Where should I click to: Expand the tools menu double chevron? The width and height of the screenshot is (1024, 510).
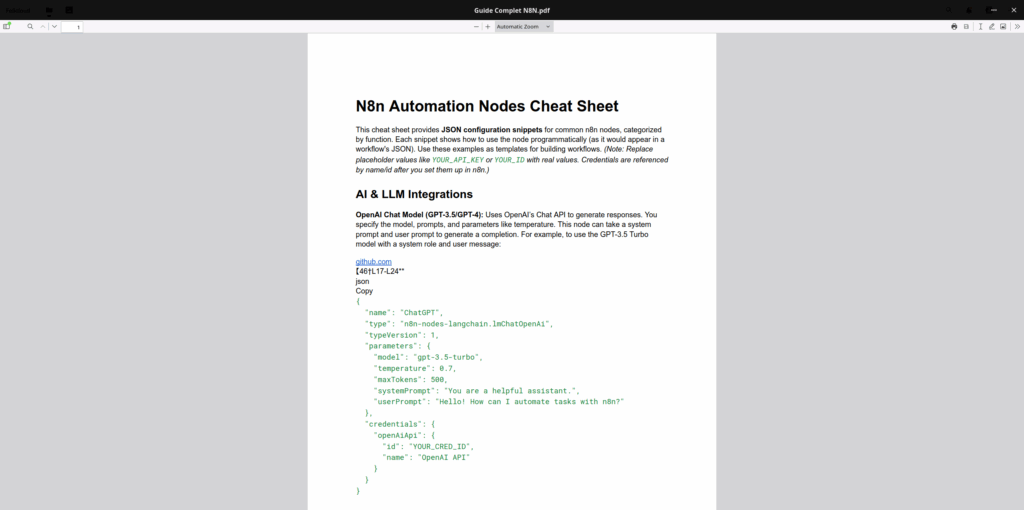coord(1017,27)
